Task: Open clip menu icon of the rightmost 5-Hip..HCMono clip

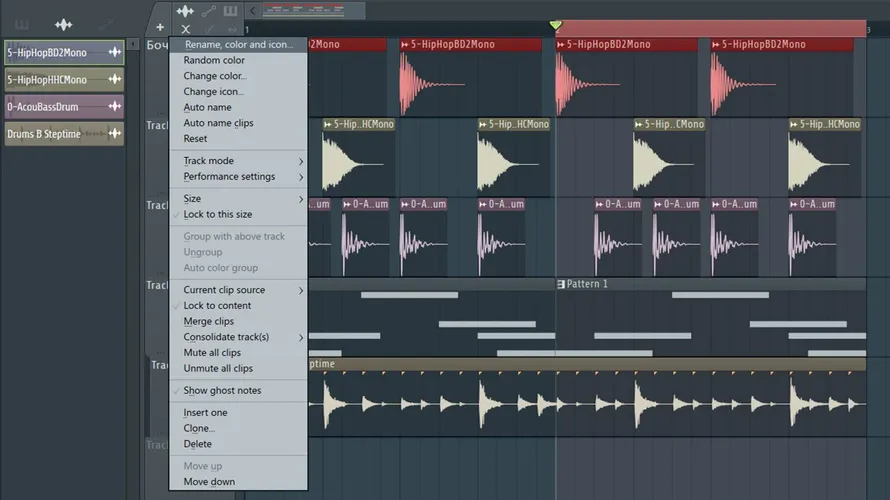Action: [794, 124]
